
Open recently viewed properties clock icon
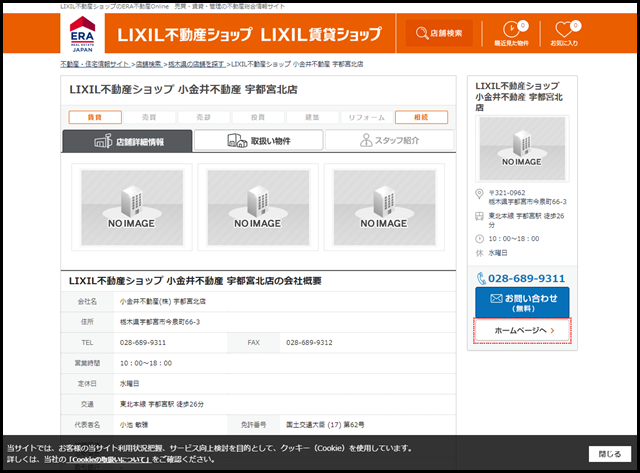[511, 33]
